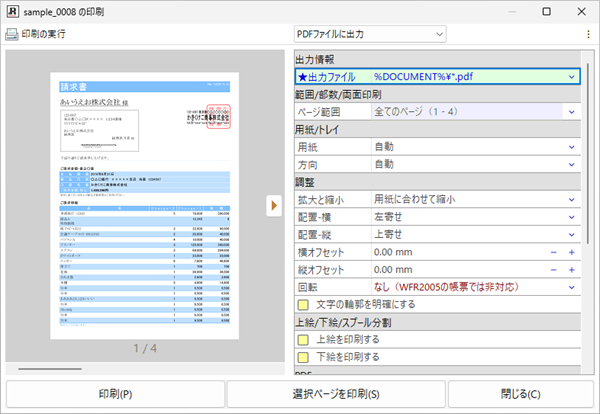
Task: Click the 印刷(P) button
Action: (x=115, y=394)
